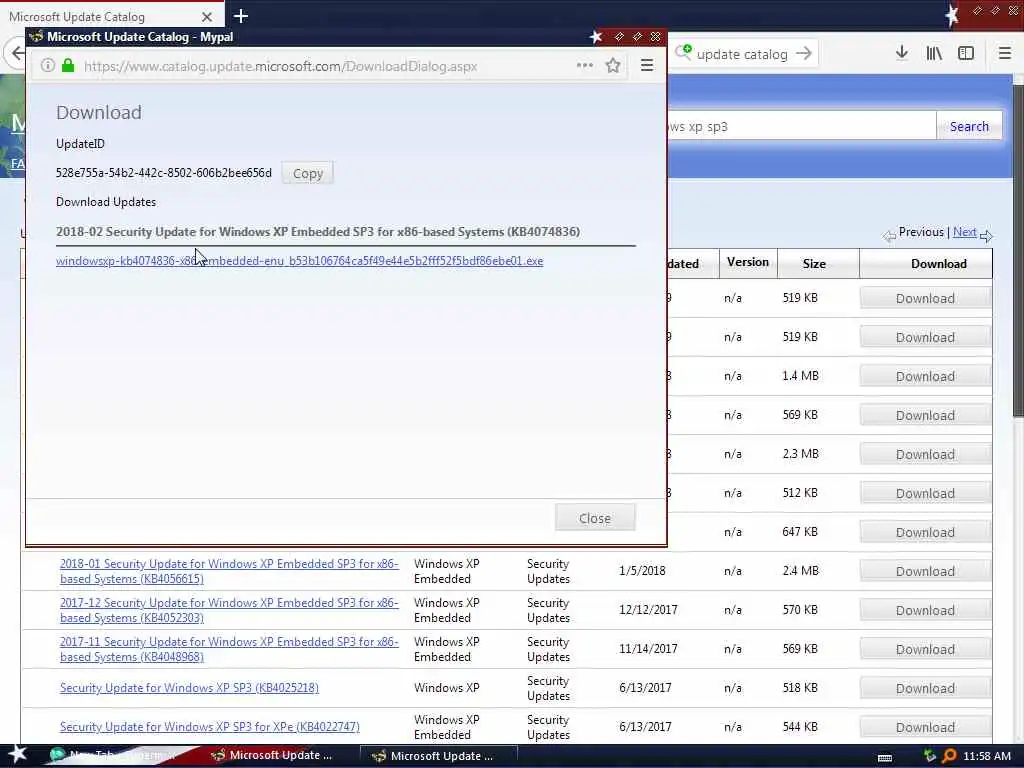Open the 2018-01 Security Update KB4056615 link
The height and width of the screenshot is (768, 1024).
coord(229,571)
